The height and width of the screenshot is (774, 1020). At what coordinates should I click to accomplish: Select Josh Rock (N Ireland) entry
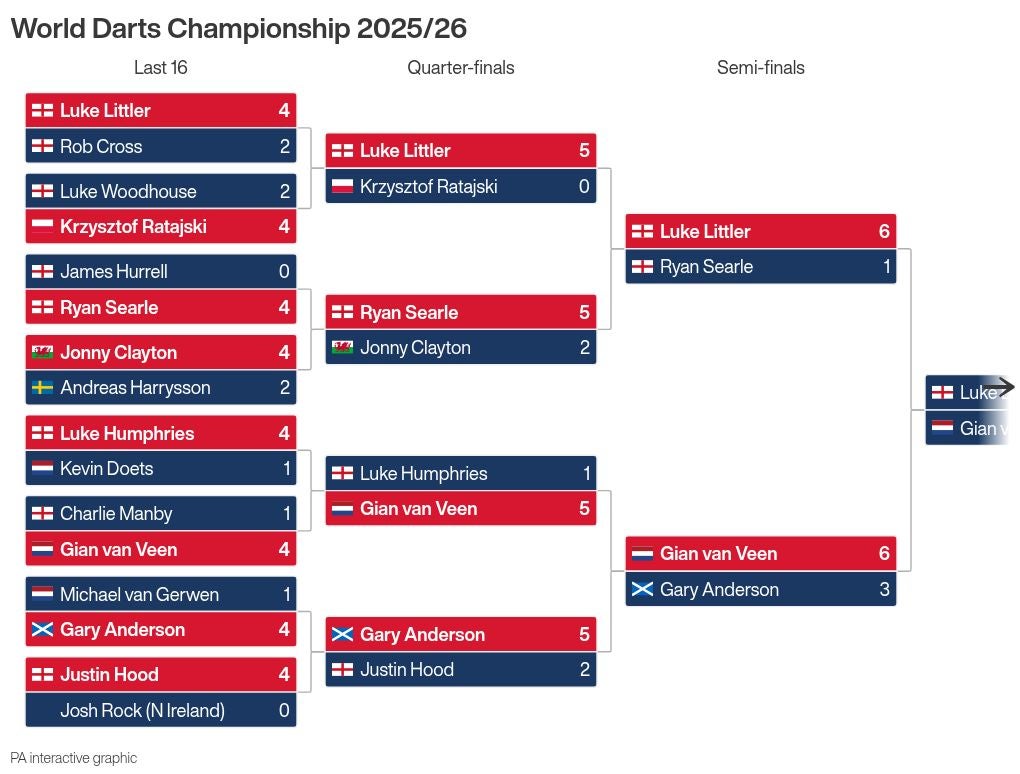[160, 710]
